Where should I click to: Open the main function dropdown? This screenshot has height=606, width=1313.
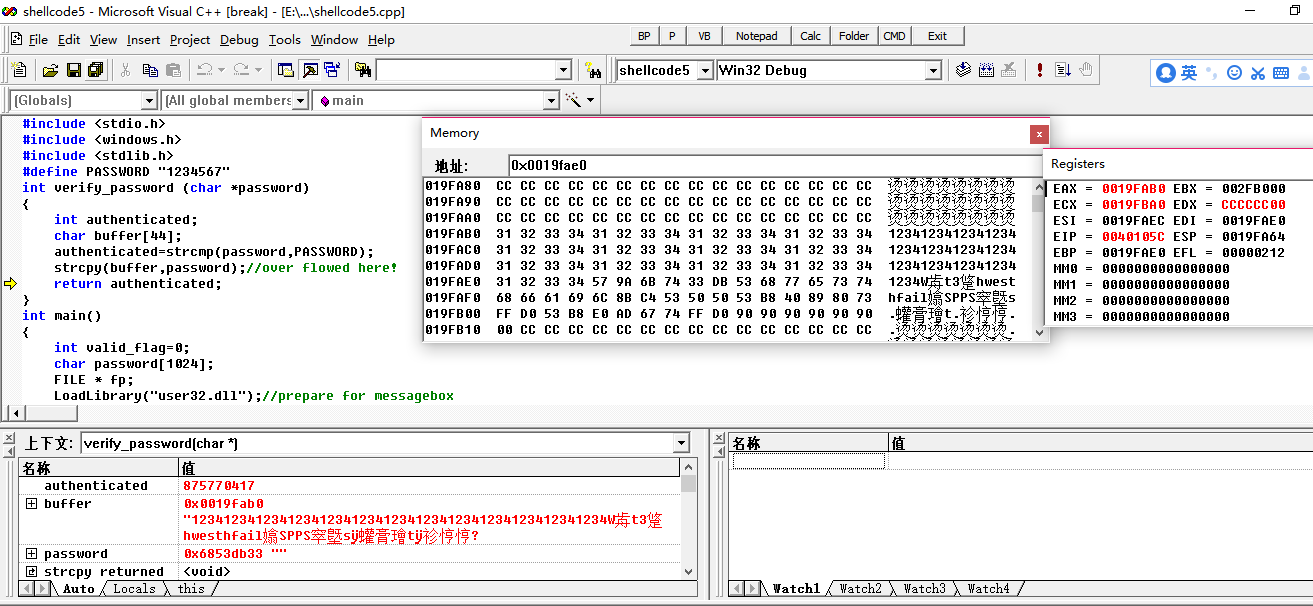coord(551,100)
